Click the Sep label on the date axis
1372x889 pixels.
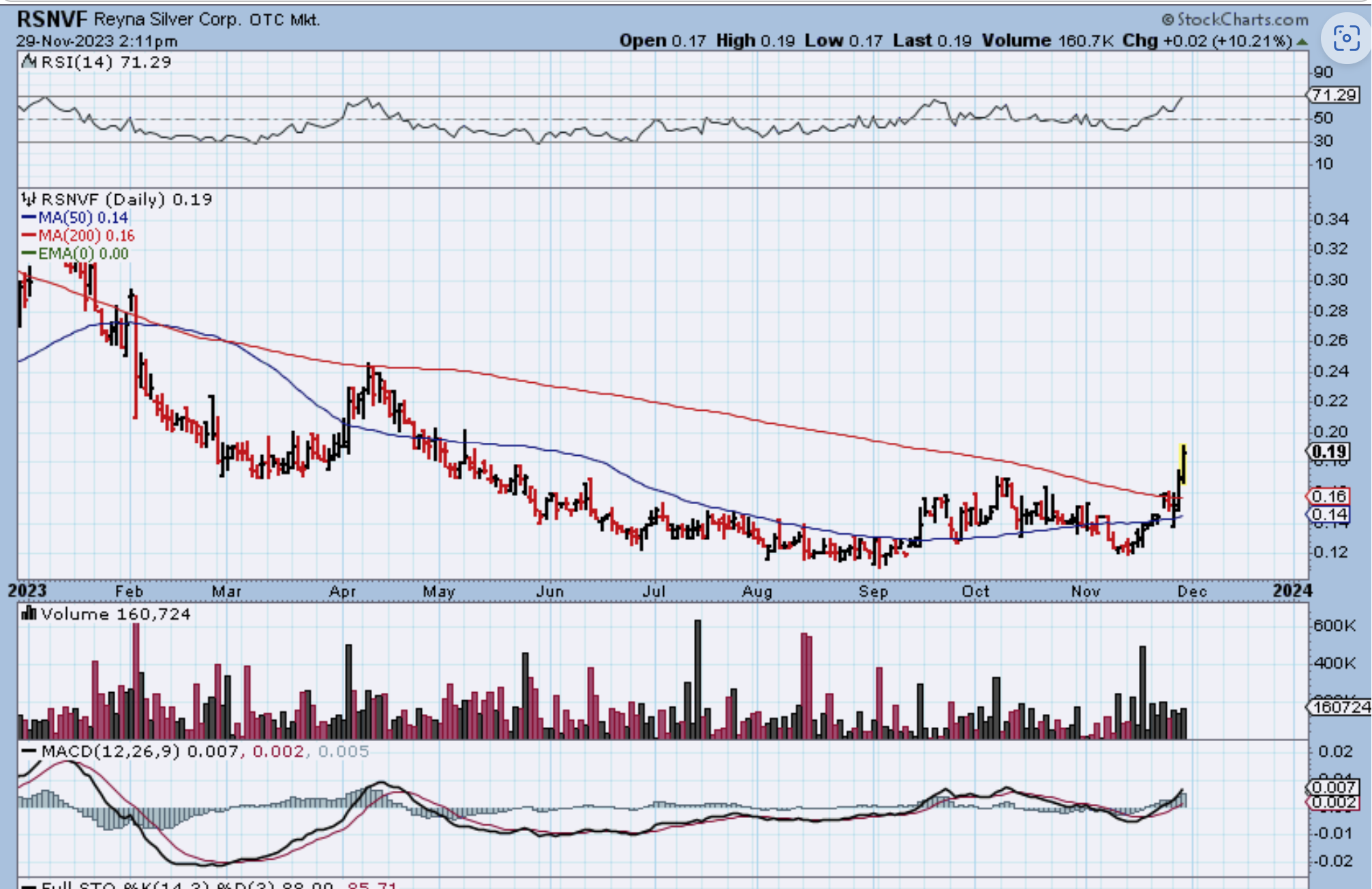(873, 591)
